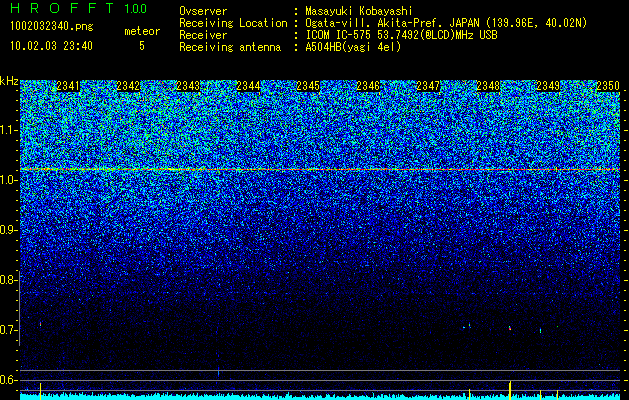This screenshot has width=629, height=400.
Task: Click the 2342 time marker
Action: 128,86
